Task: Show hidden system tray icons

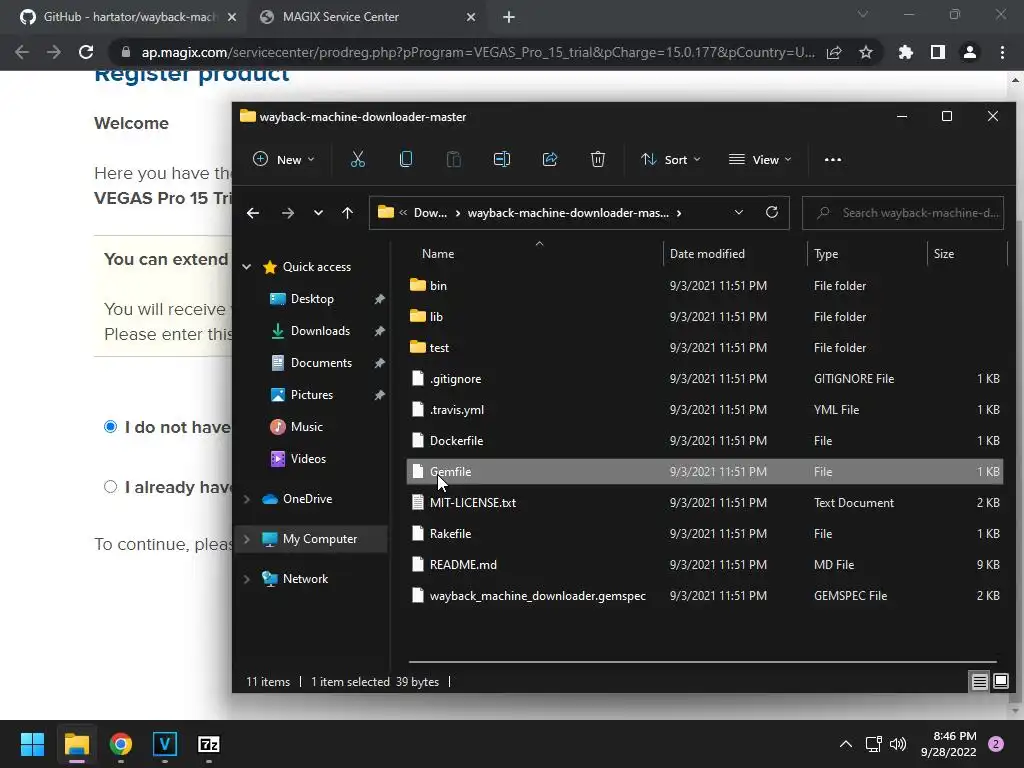Action: click(846, 744)
